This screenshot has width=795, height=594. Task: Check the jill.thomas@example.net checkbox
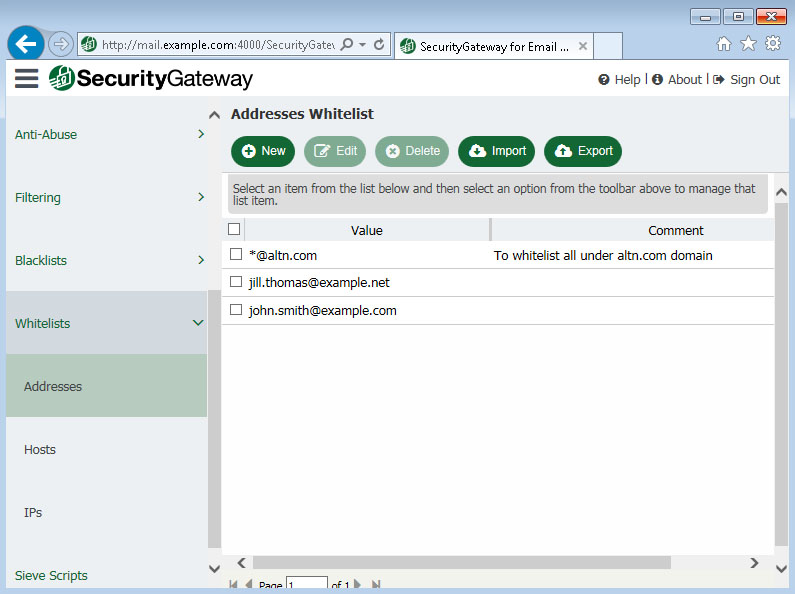click(236, 281)
